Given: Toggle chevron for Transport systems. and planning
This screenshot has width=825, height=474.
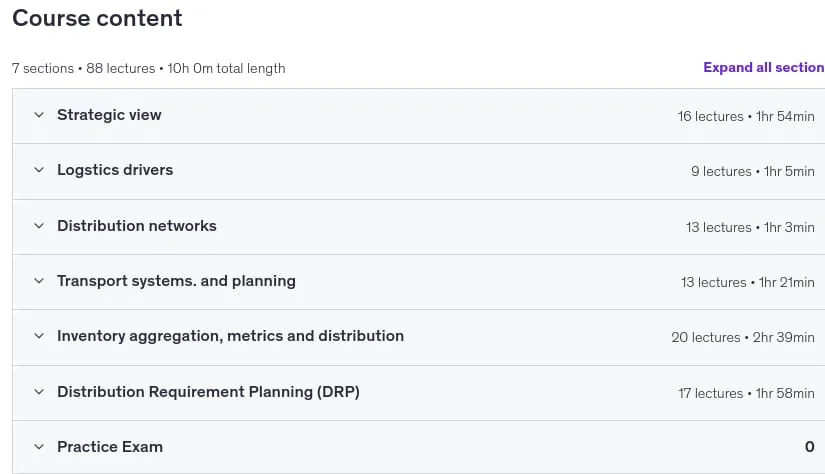Looking at the screenshot, I should coord(39,281).
